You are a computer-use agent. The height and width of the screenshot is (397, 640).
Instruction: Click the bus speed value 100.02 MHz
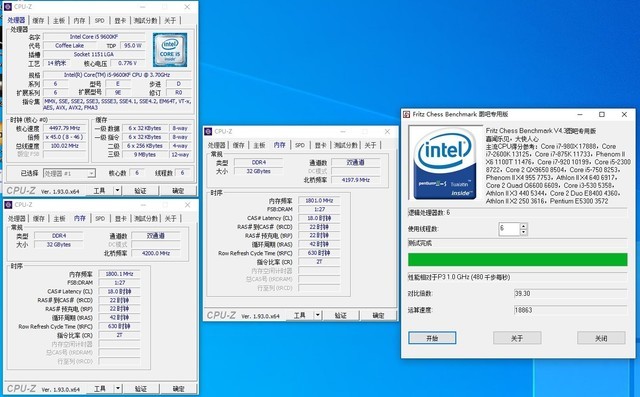(x=64, y=146)
